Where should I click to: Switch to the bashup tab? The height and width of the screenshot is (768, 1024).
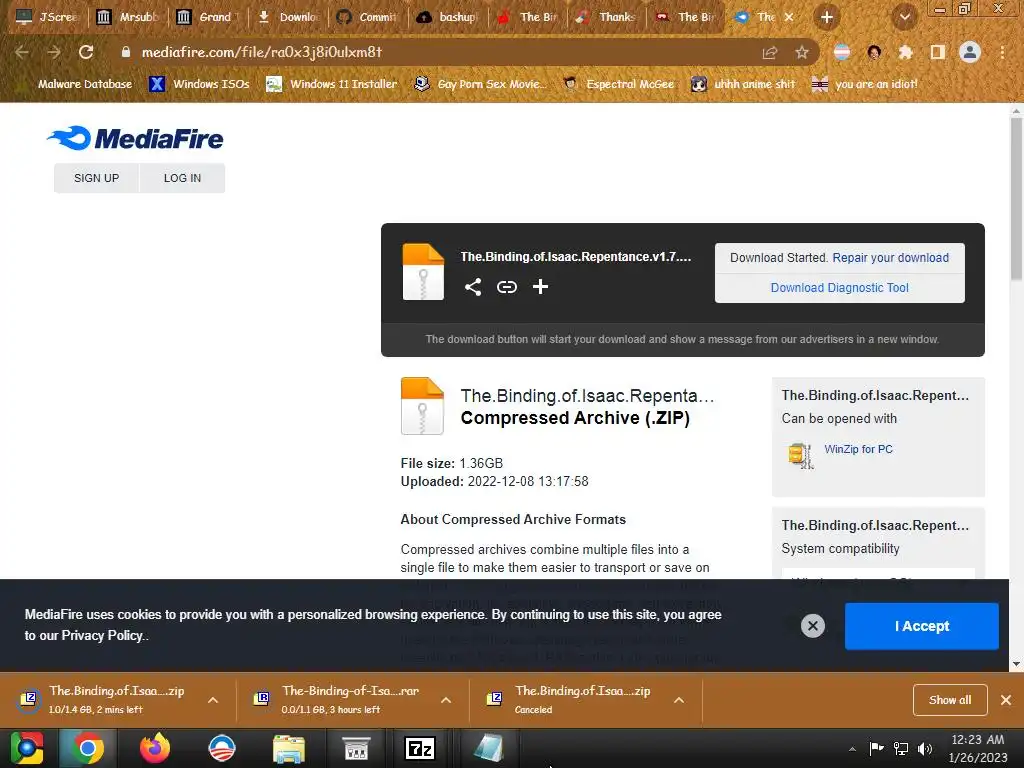point(448,17)
